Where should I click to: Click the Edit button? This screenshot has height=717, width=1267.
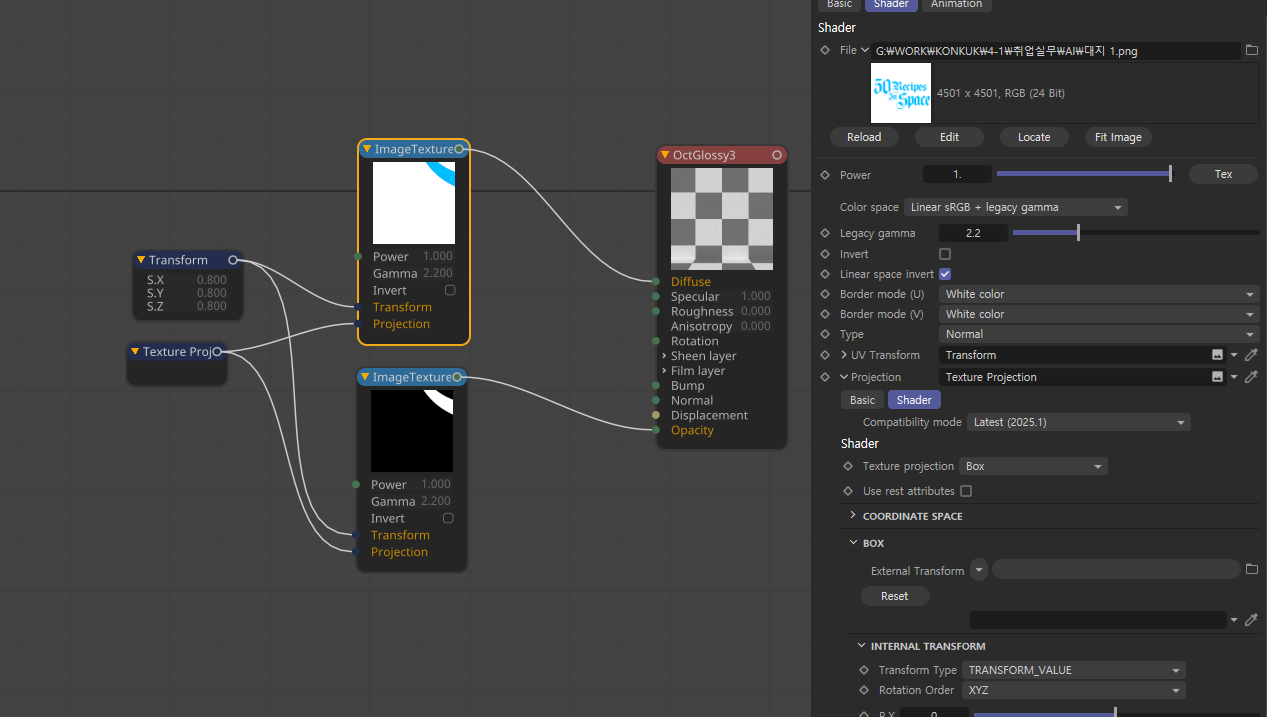[950, 137]
